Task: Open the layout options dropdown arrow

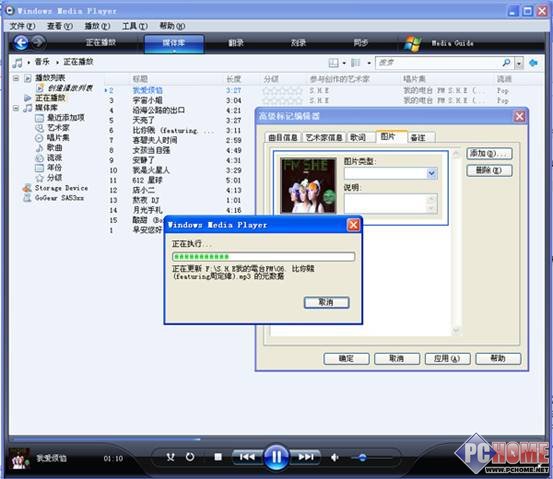Action: click(x=344, y=63)
